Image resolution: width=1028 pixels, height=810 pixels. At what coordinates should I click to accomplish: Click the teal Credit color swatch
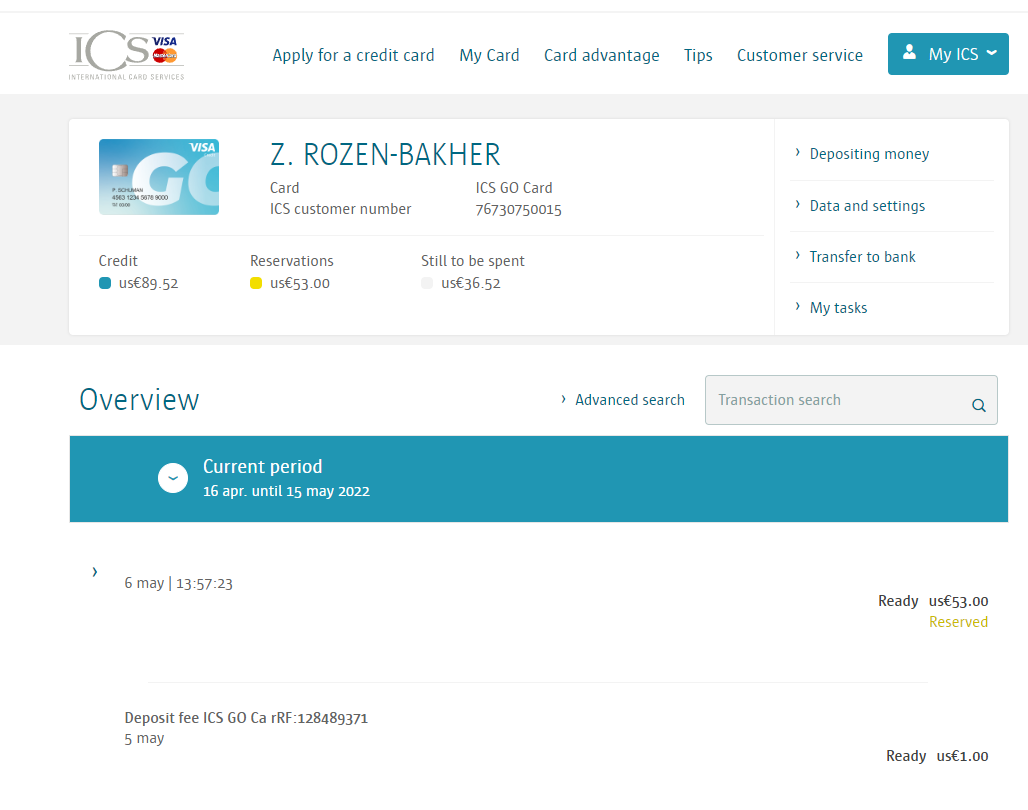(x=105, y=283)
